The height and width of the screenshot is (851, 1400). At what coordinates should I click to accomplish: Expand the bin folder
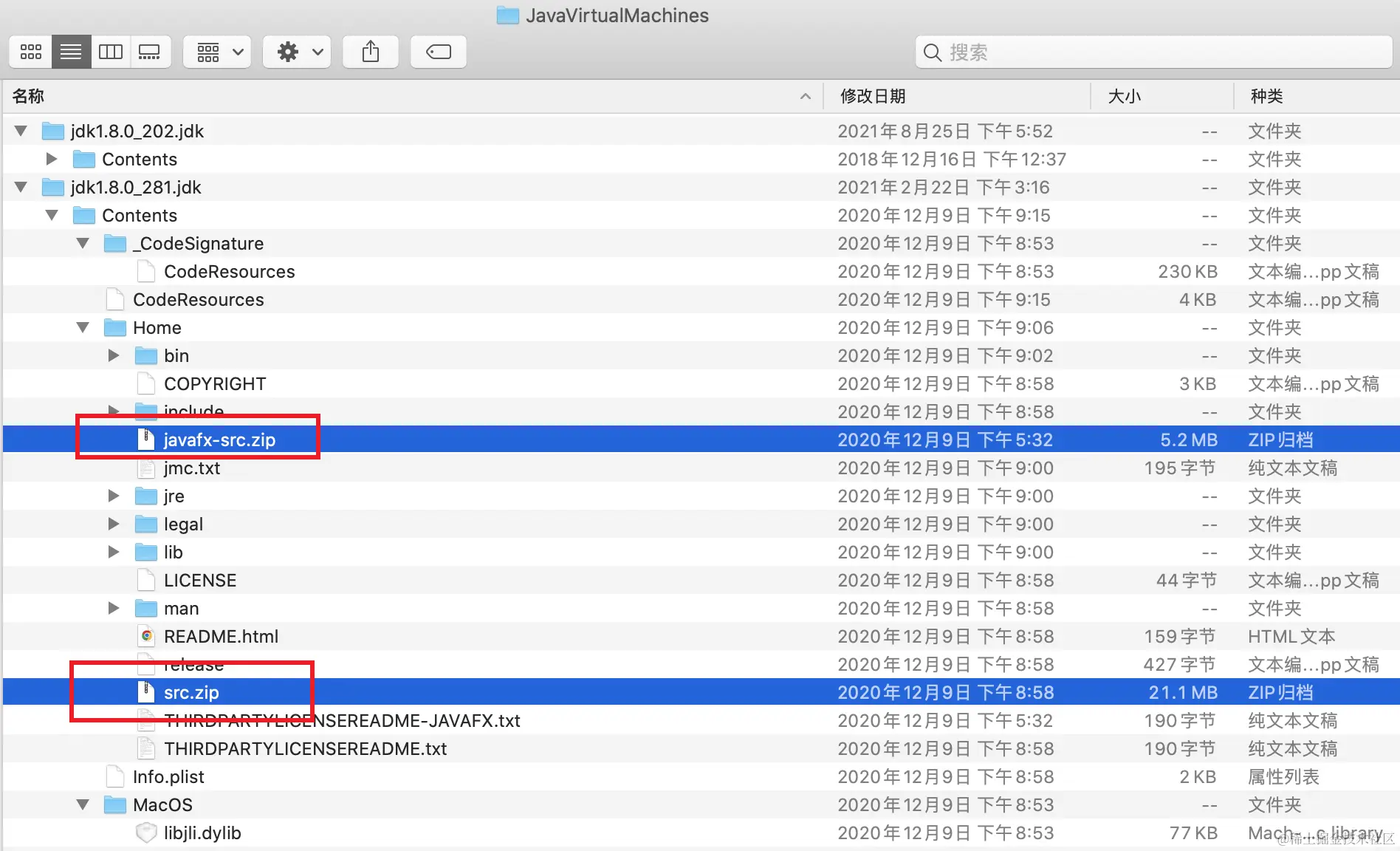114,355
